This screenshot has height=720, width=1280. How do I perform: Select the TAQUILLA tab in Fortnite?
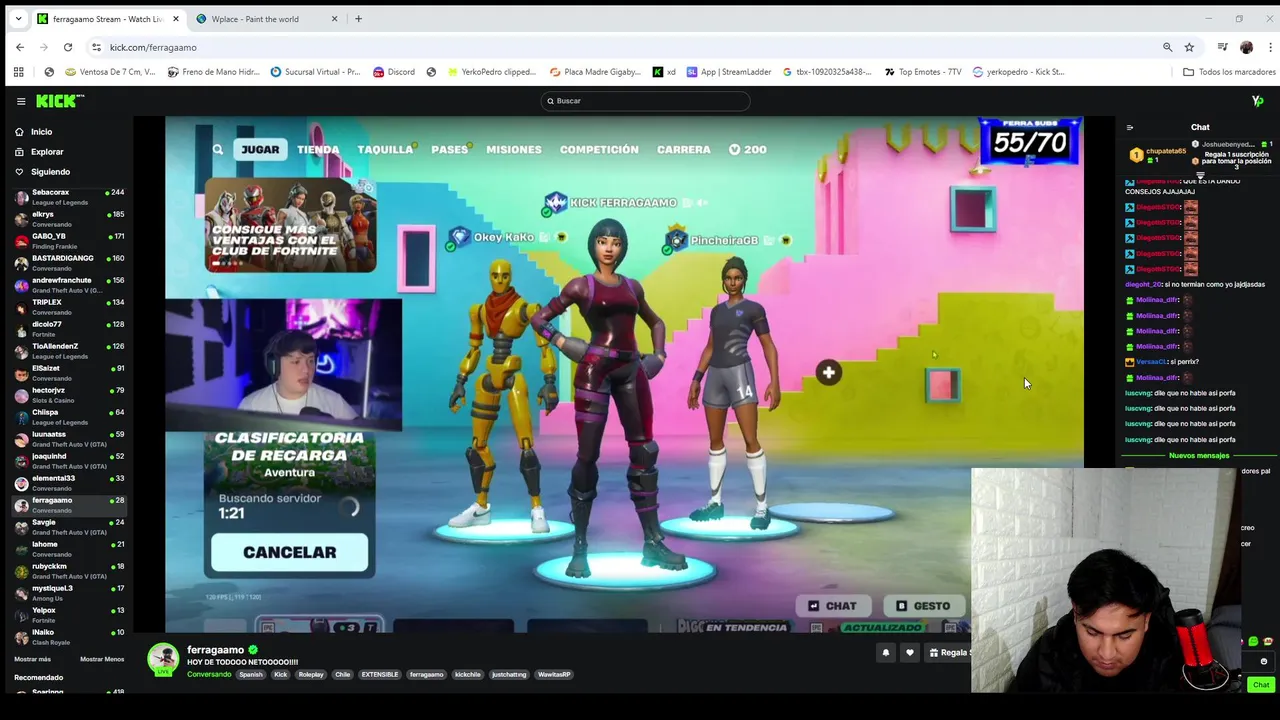pos(385,150)
